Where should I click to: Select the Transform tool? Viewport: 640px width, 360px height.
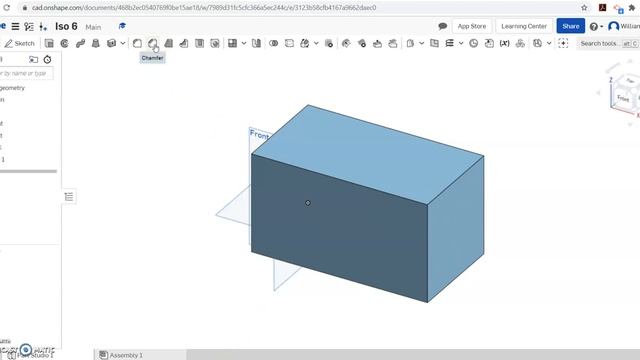point(304,43)
